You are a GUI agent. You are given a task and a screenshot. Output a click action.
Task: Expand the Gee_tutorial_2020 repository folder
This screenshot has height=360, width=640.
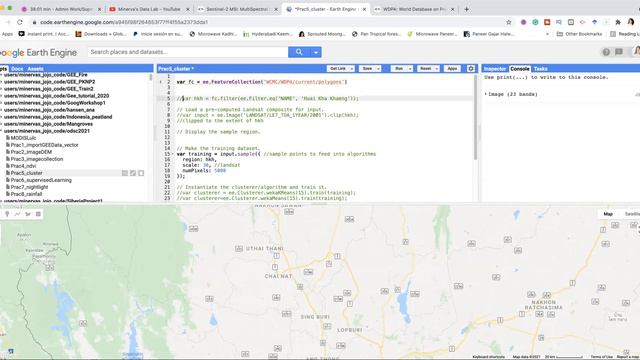pos(2,96)
